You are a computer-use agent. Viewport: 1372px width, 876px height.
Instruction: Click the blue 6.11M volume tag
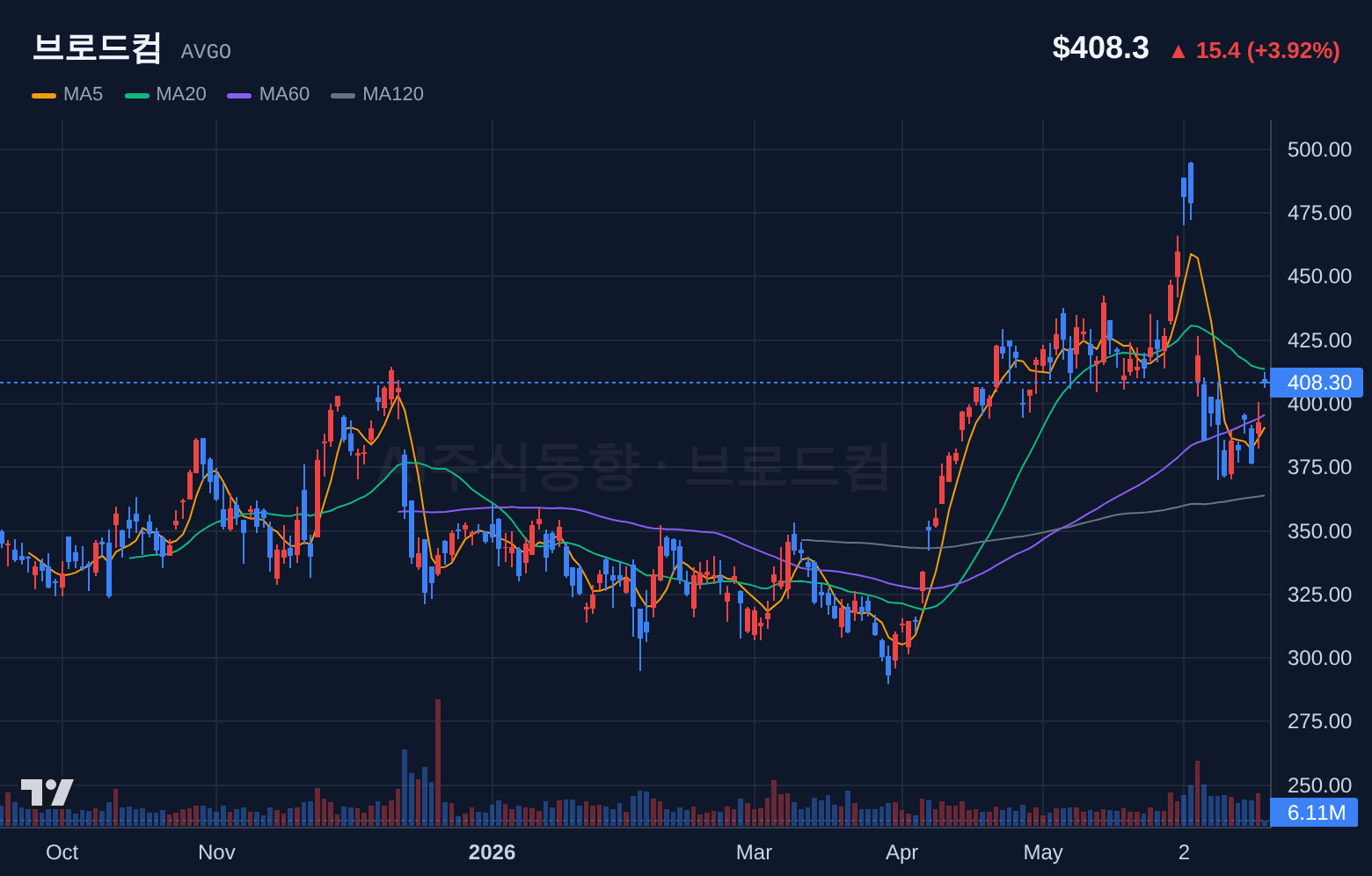click(x=1315, y=813)
